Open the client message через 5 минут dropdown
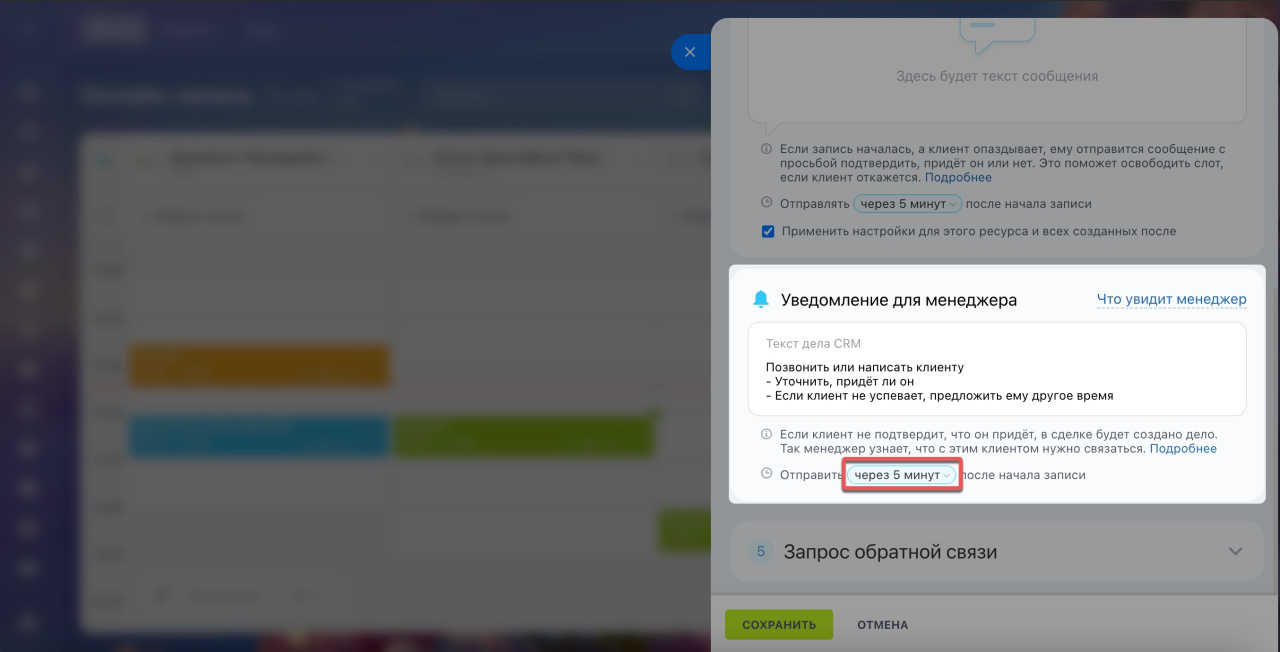 pos(907,204)
